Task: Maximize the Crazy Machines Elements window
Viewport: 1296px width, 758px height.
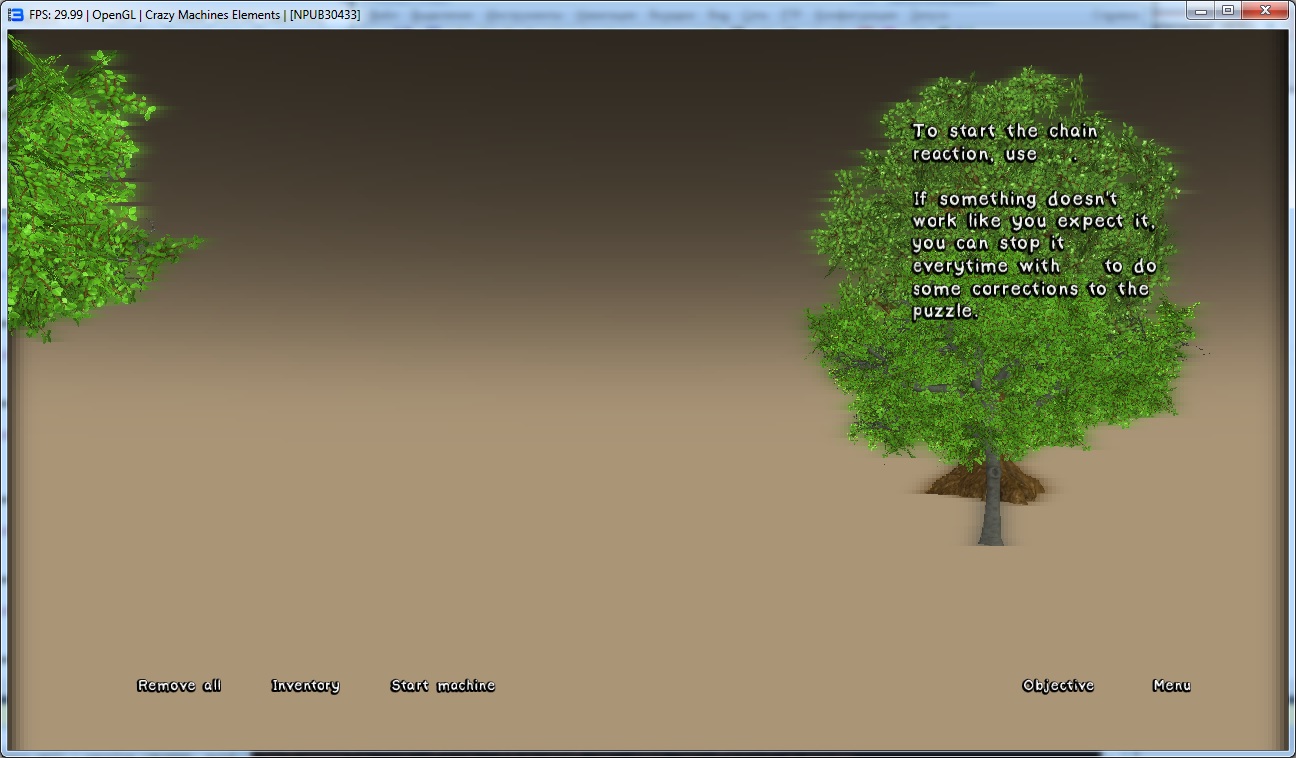Action: (x=1228, y=9)
